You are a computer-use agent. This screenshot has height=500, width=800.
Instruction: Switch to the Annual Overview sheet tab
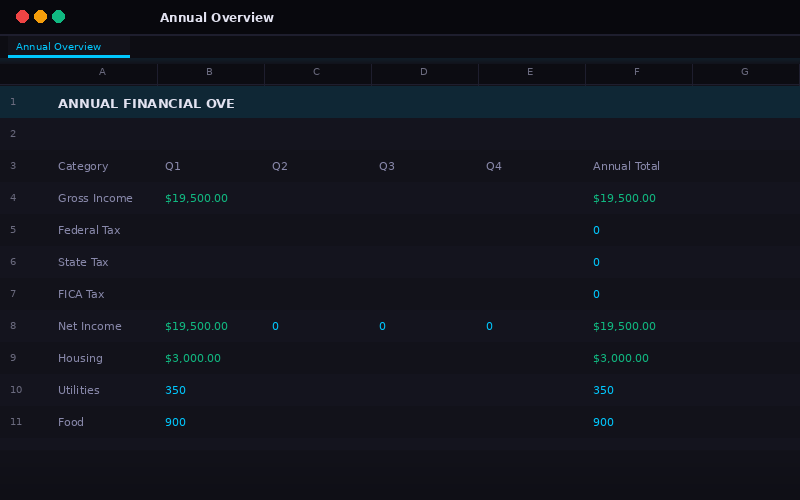pos(59,47)
